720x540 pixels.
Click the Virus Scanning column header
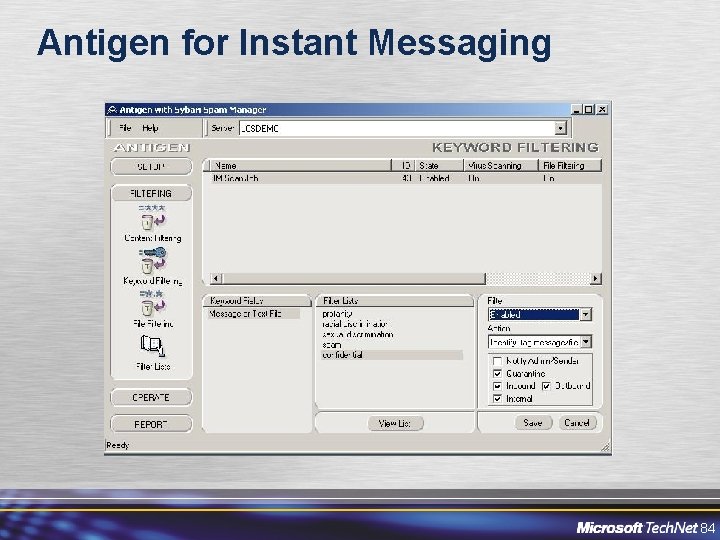pos(501,165)
